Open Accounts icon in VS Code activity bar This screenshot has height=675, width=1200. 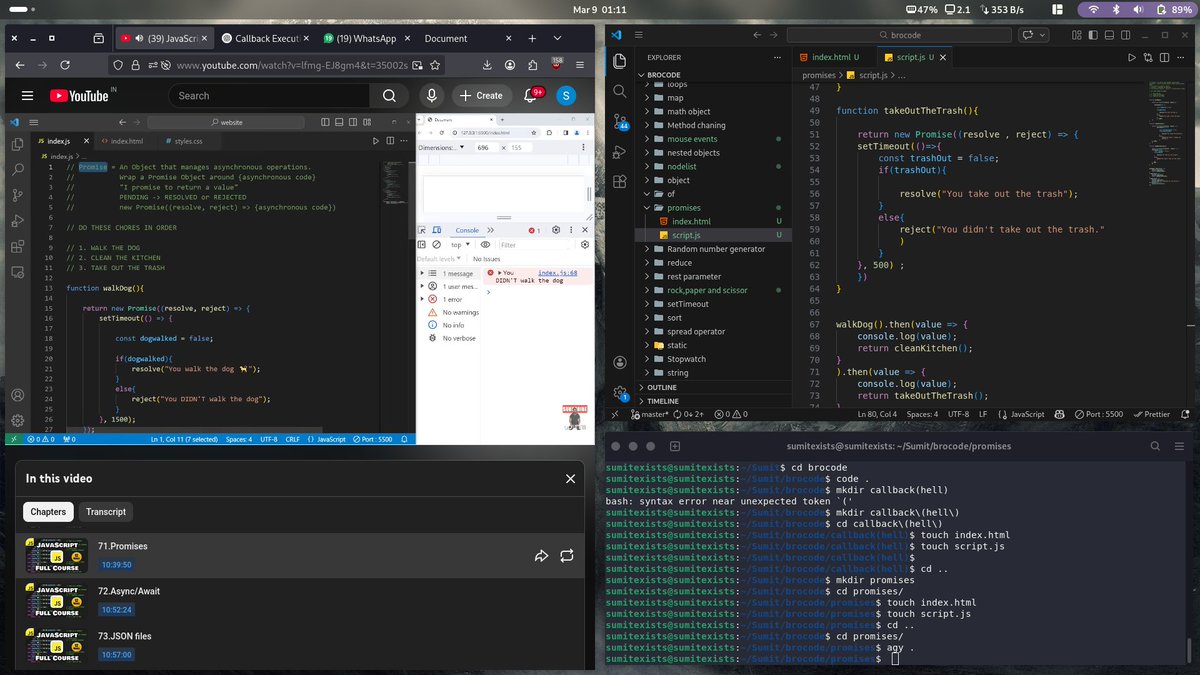[619, 361]
